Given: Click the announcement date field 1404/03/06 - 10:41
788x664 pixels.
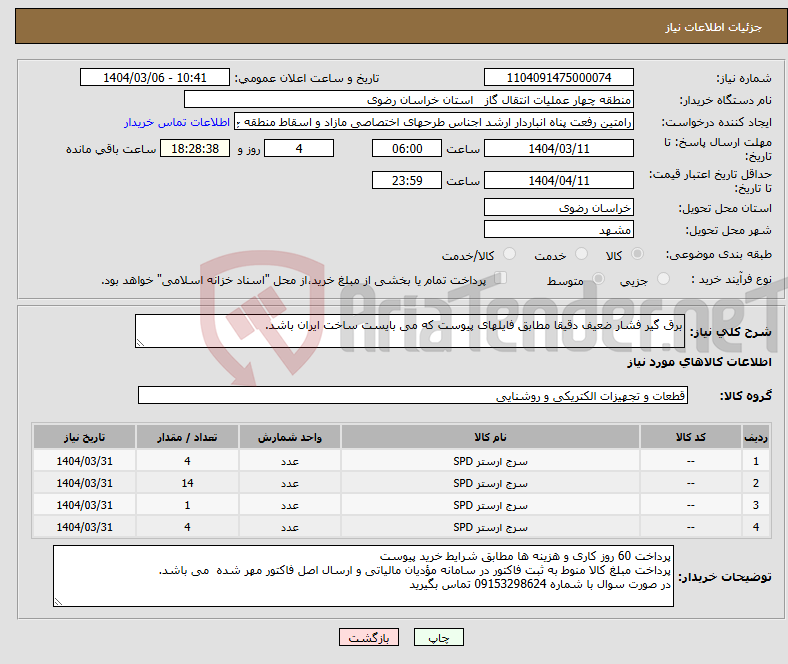Looking at the screenshot, I should pos(155,77).
